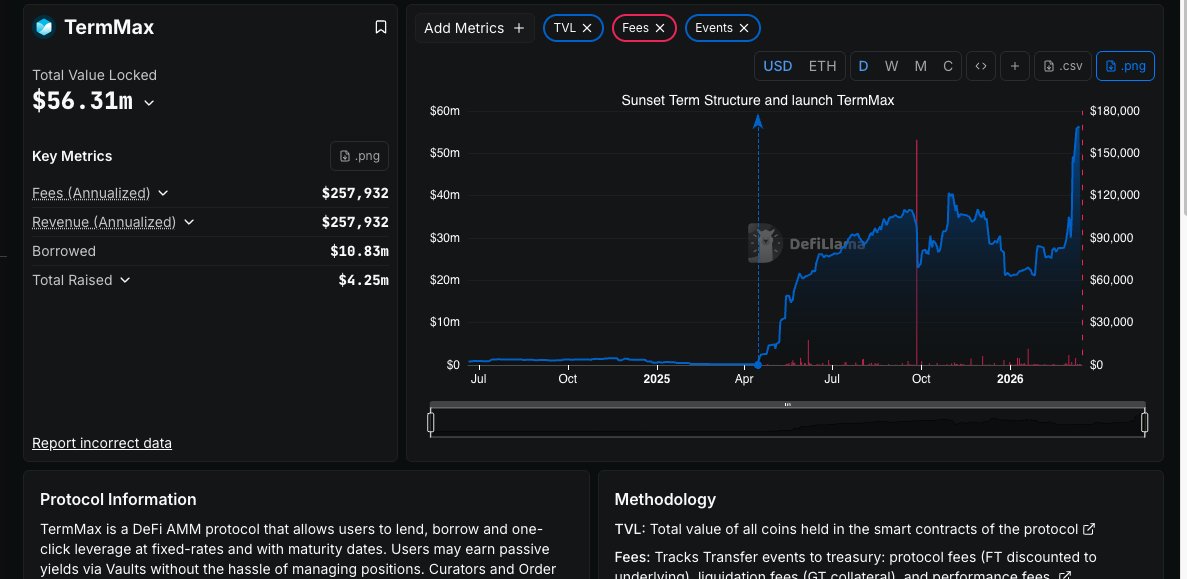
Task: Click the left handle of chart range slider
Action: 431,423
